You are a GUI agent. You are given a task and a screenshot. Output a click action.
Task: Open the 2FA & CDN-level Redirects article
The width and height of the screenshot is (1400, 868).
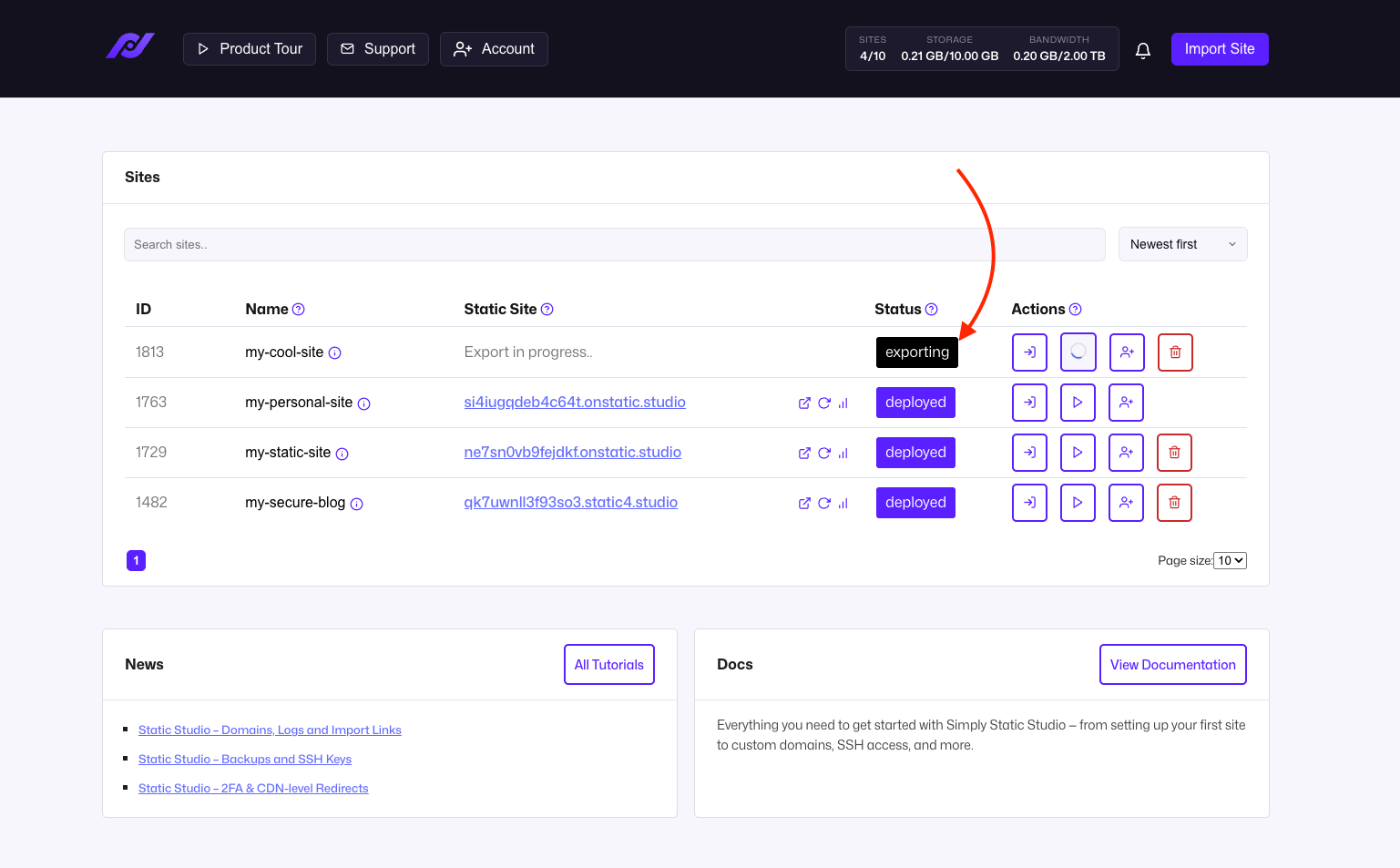[x=253, y=789]
